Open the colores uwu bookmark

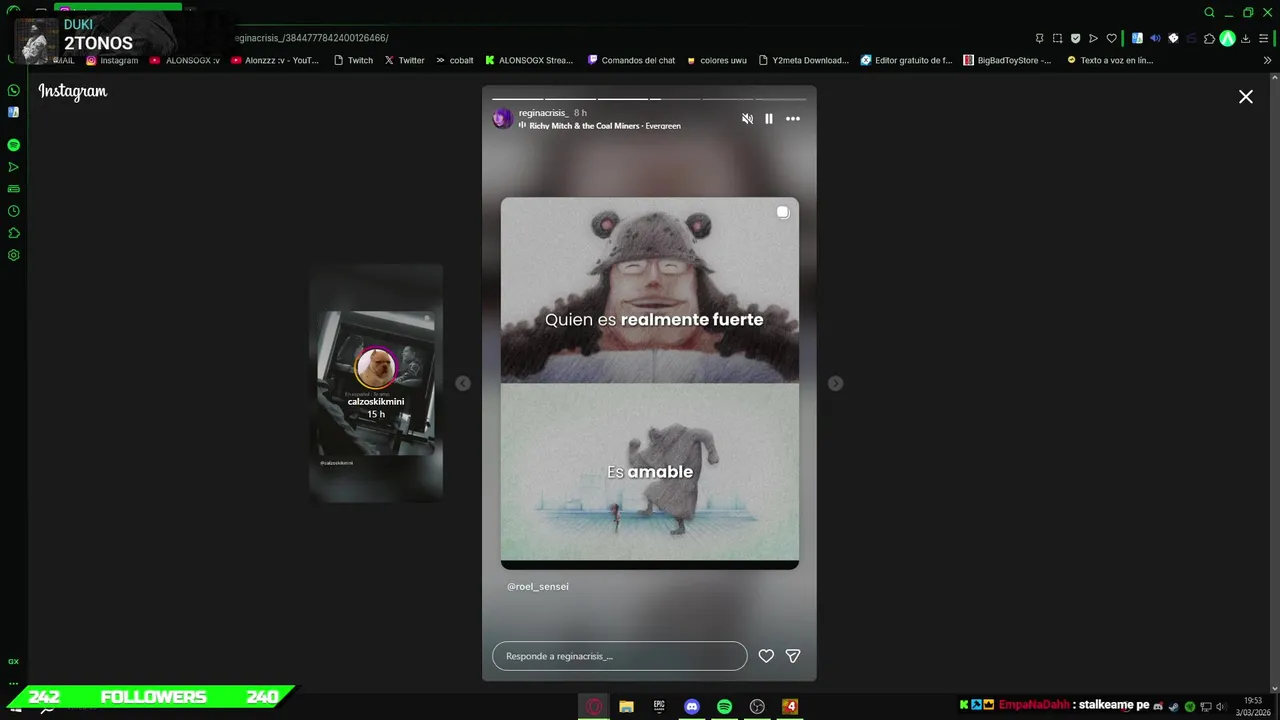tap(716, 60)
